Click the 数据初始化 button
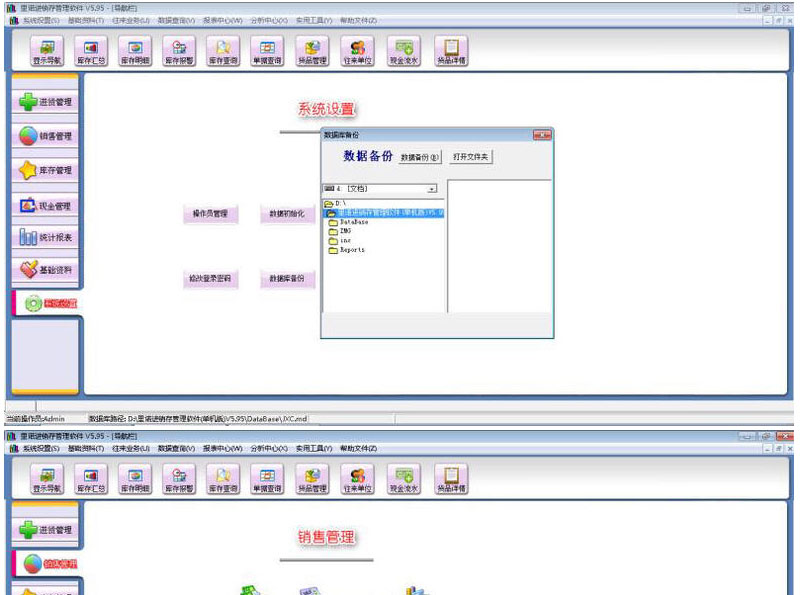 tap(287, 214)
